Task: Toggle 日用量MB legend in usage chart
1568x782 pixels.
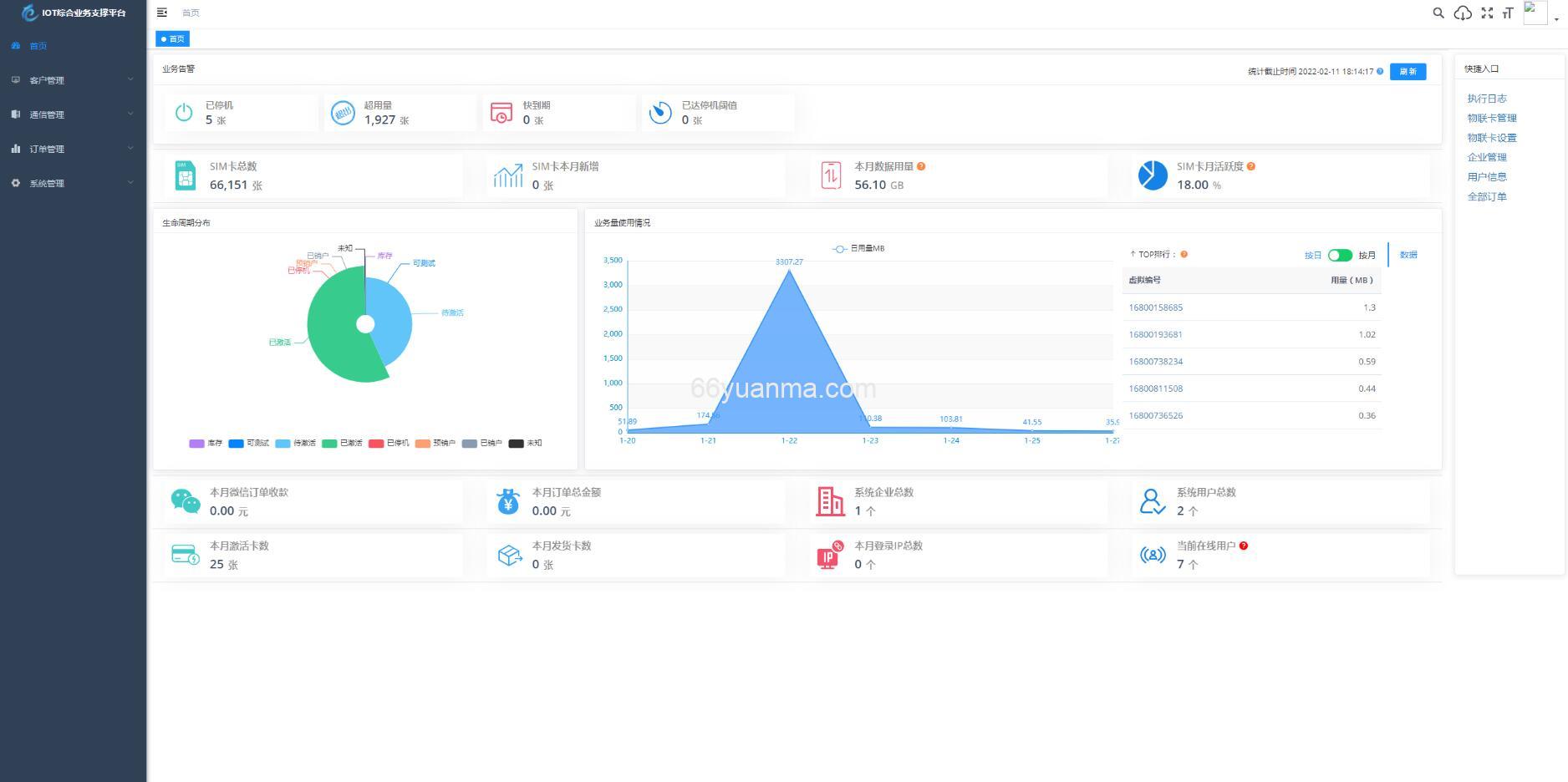Action: [x=859, y=249]
